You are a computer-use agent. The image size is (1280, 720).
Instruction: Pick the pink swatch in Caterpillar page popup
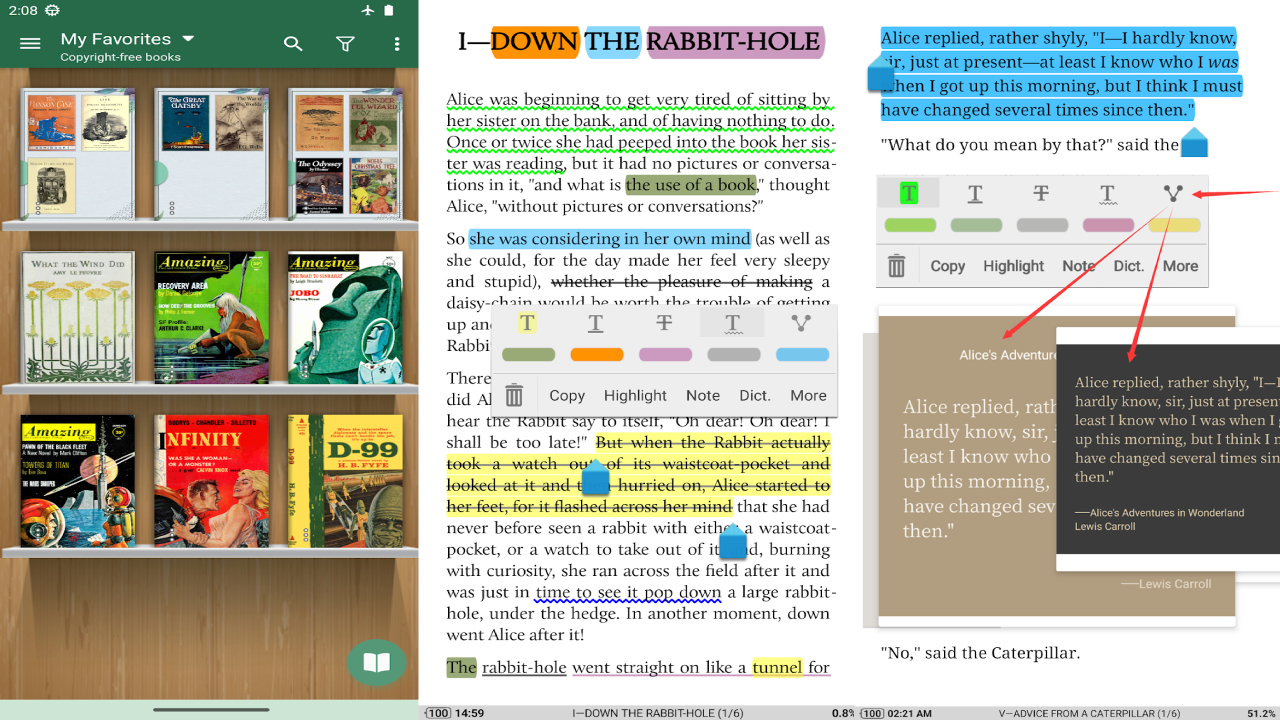coord(1108,225)
